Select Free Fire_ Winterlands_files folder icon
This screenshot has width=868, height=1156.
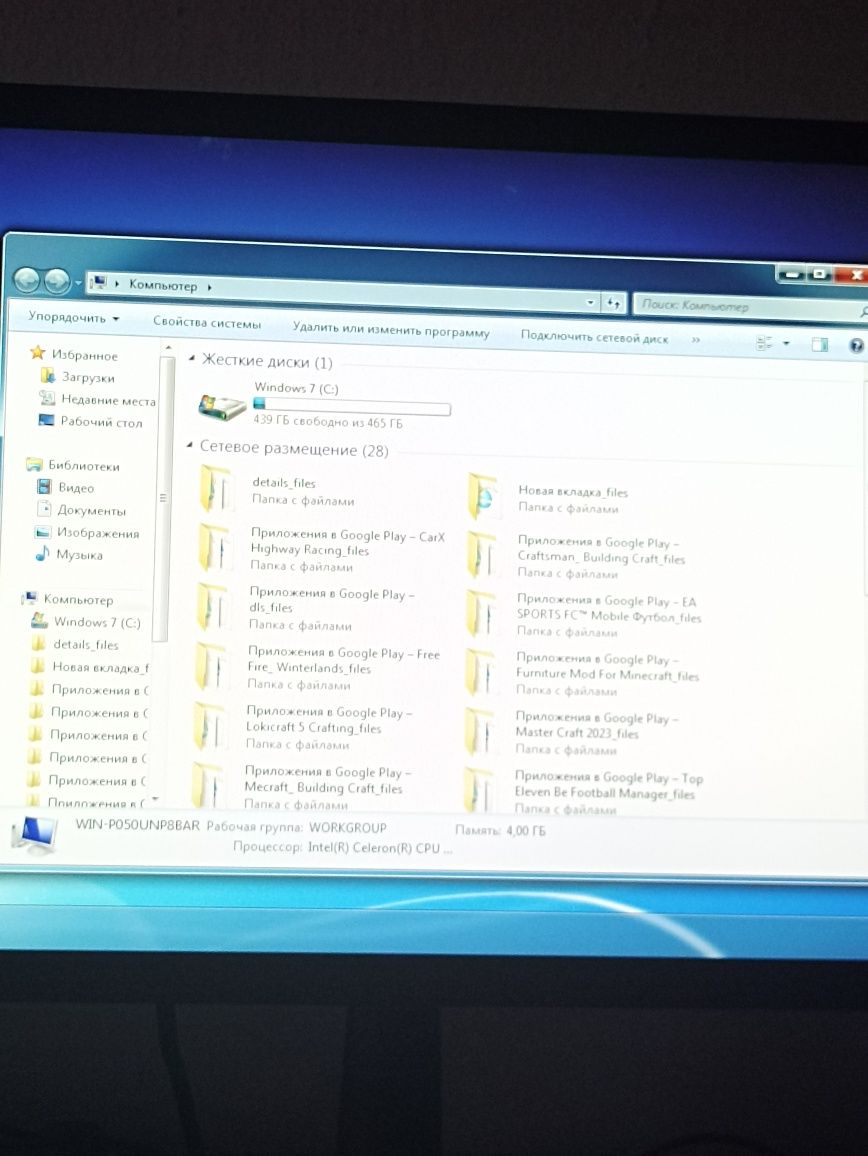click(x=212, y=667)
